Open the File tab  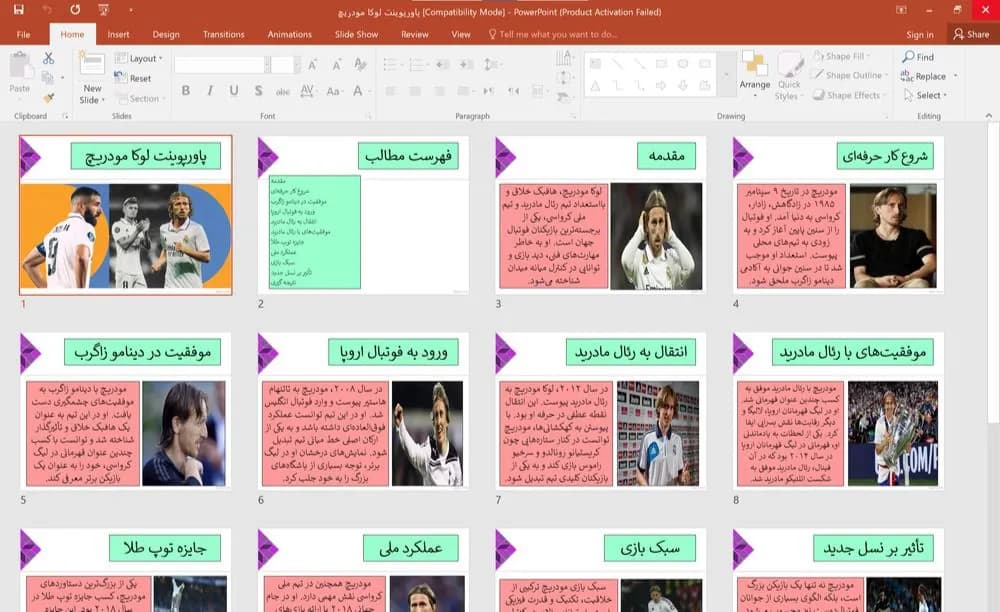point(24,34)
